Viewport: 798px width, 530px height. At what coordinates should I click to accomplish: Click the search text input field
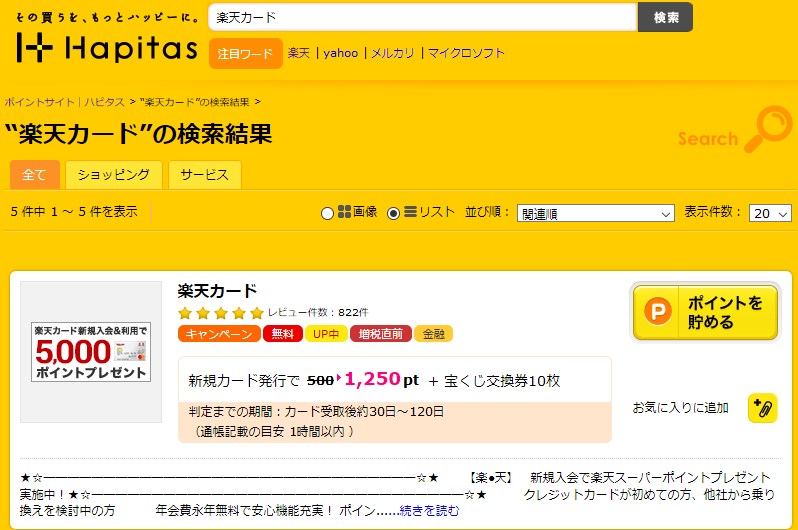pos(422,17)
